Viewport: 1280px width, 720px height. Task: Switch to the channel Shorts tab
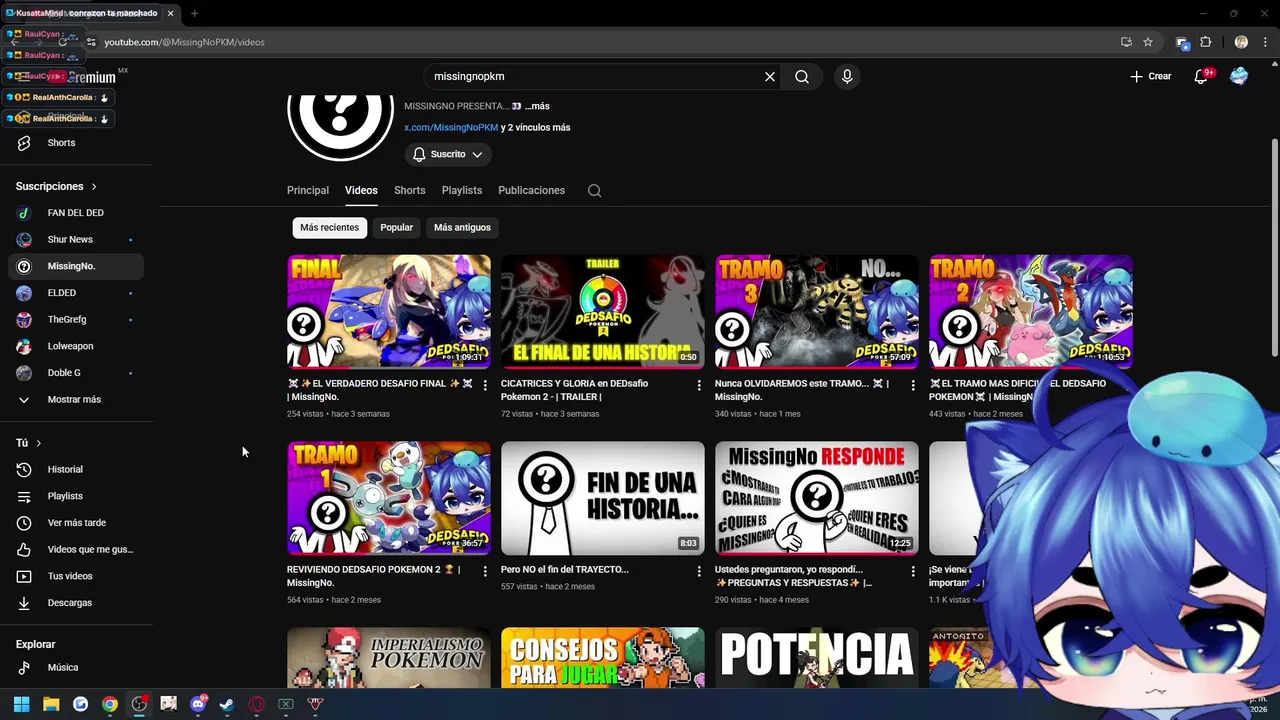(409, 190)
